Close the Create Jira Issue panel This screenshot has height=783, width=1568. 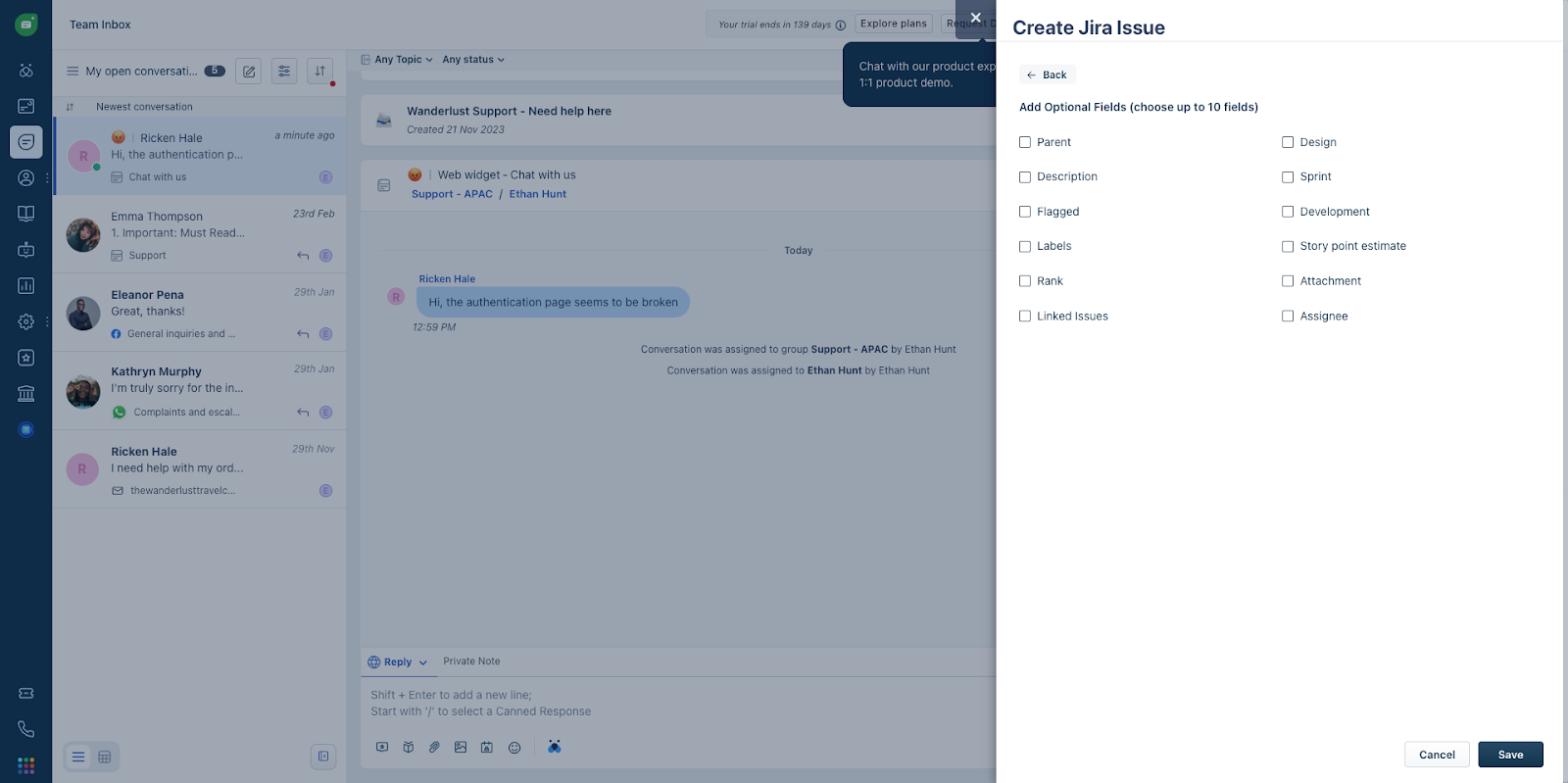975,18
